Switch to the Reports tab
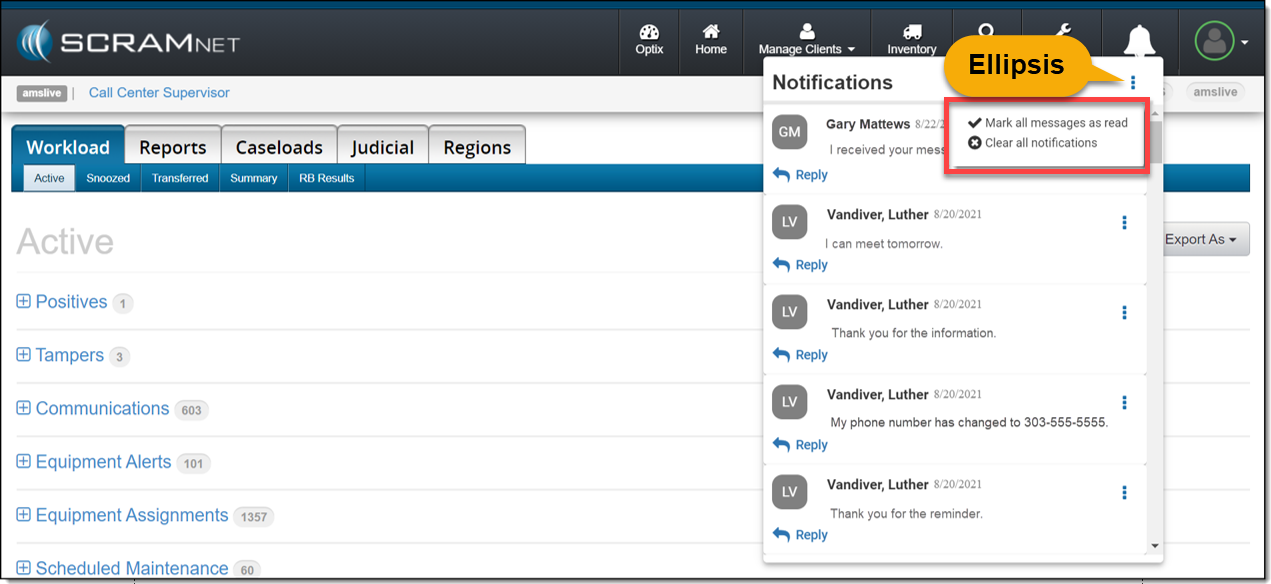The width and height of the screenshot is (1271, 584). 172,147
